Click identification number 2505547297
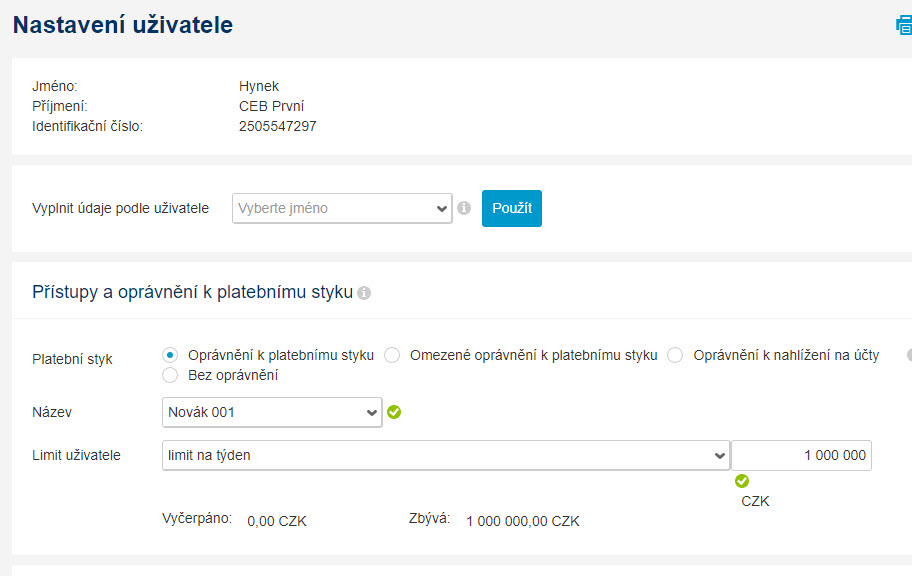912x576 pixels. tap(277, 126)
